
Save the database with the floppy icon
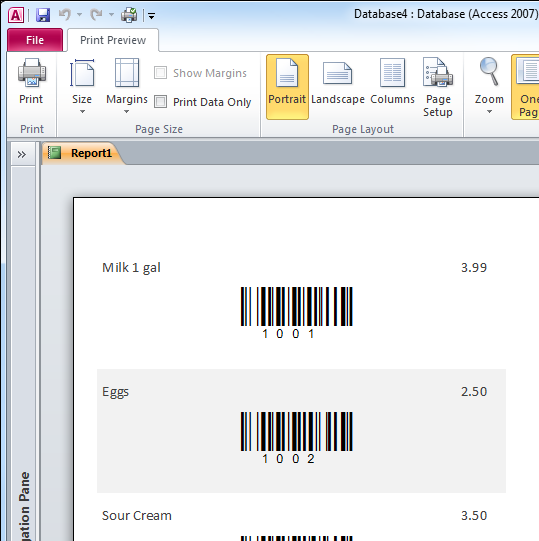pos(43,15)
